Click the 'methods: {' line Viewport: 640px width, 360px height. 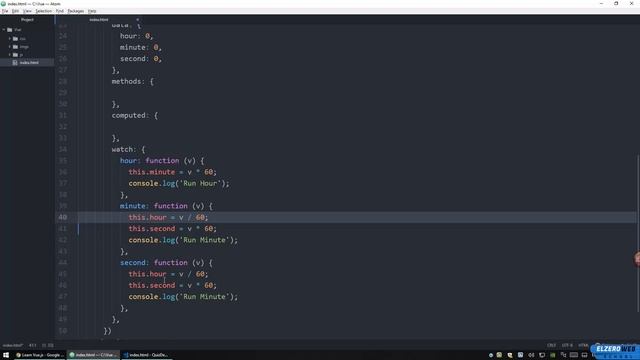pos(133,82)
